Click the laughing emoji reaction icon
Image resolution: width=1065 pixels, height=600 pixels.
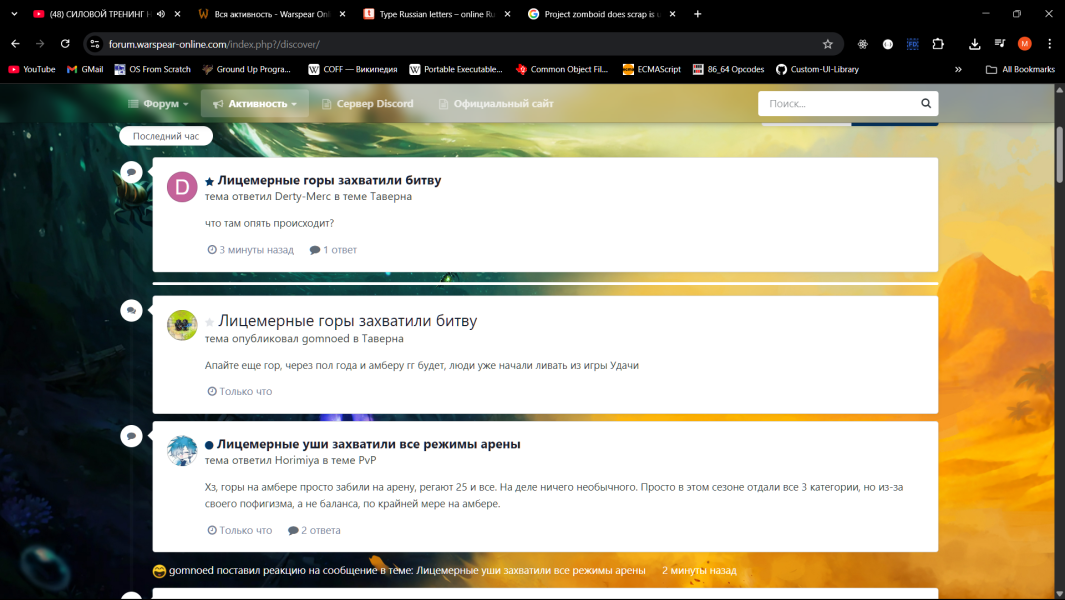[x=160, y=571]
